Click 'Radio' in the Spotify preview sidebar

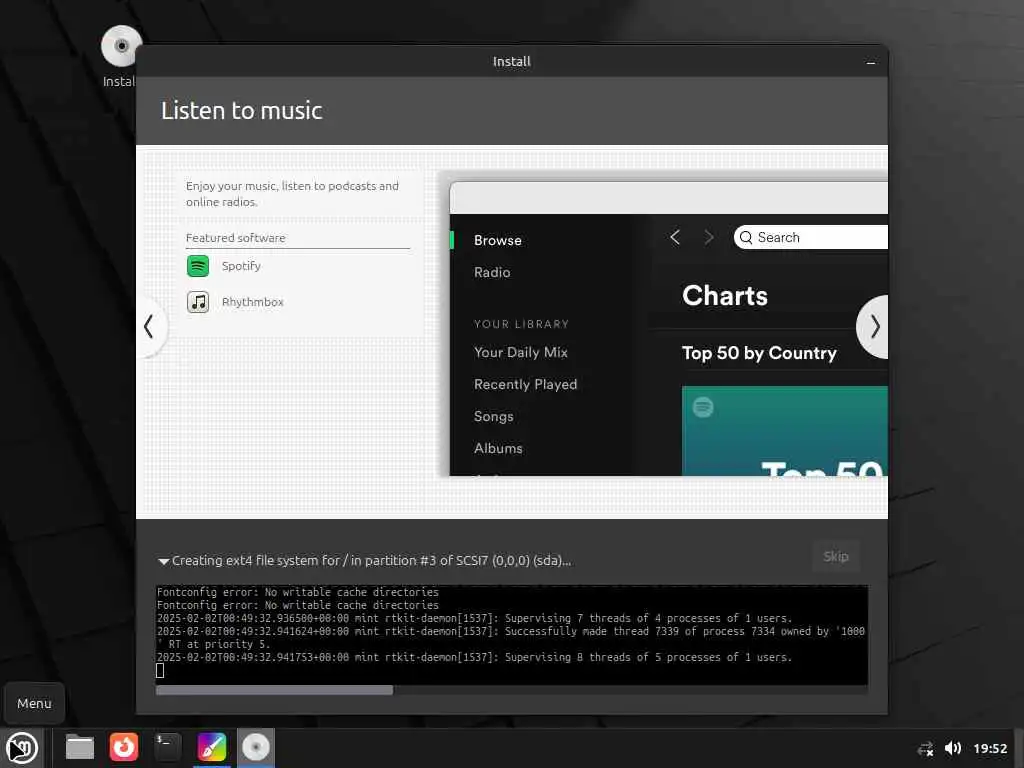pos(492,272)
